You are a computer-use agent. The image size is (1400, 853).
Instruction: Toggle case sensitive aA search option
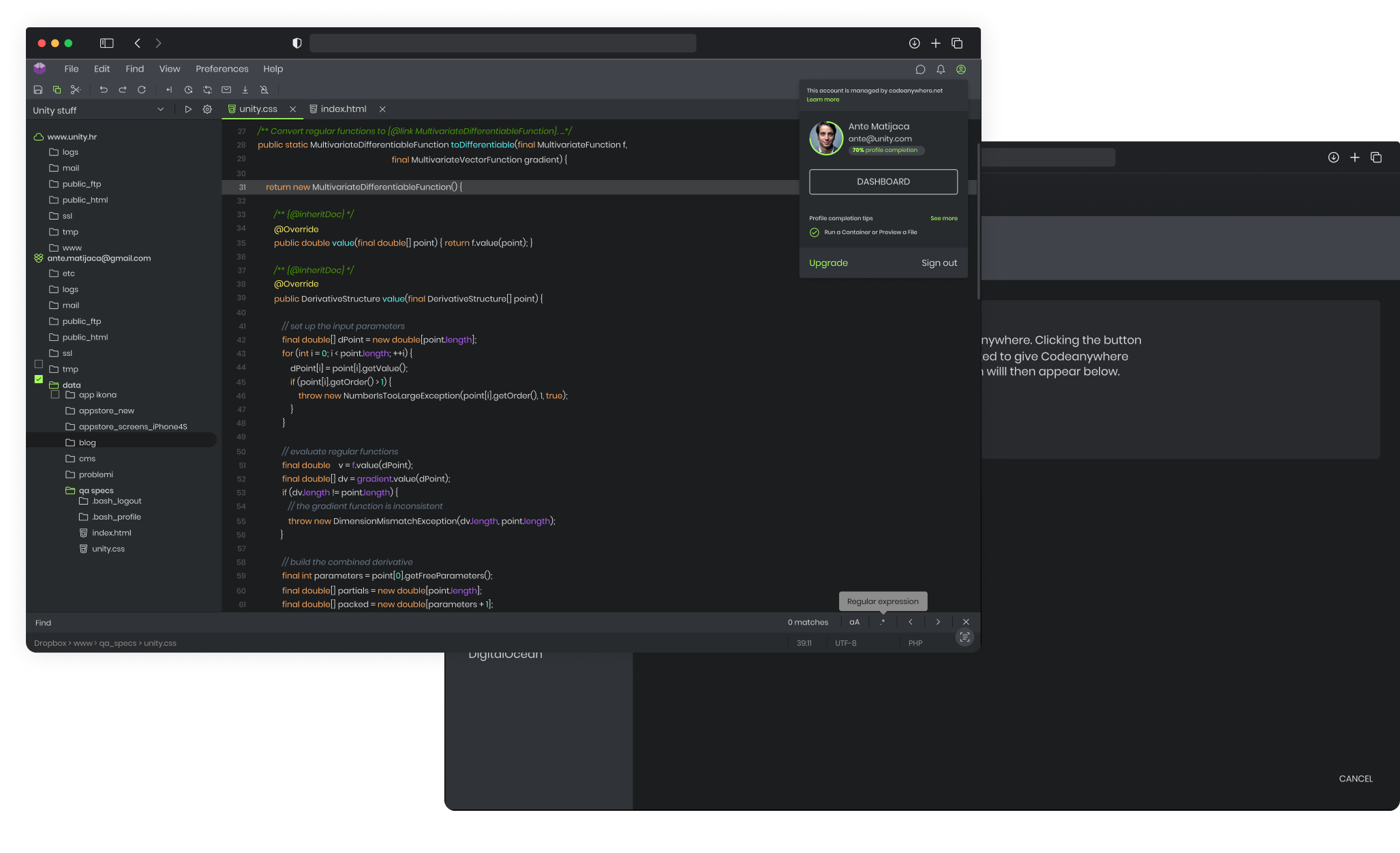pyautogui.click(x=854, y=622)
